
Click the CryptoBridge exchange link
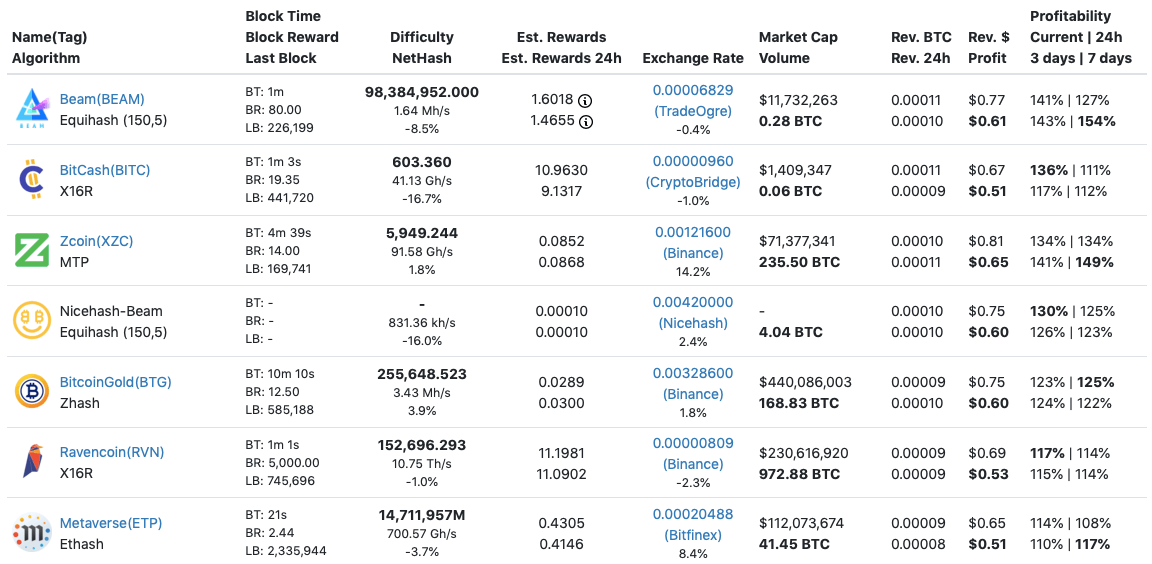(x=693, y=182)
